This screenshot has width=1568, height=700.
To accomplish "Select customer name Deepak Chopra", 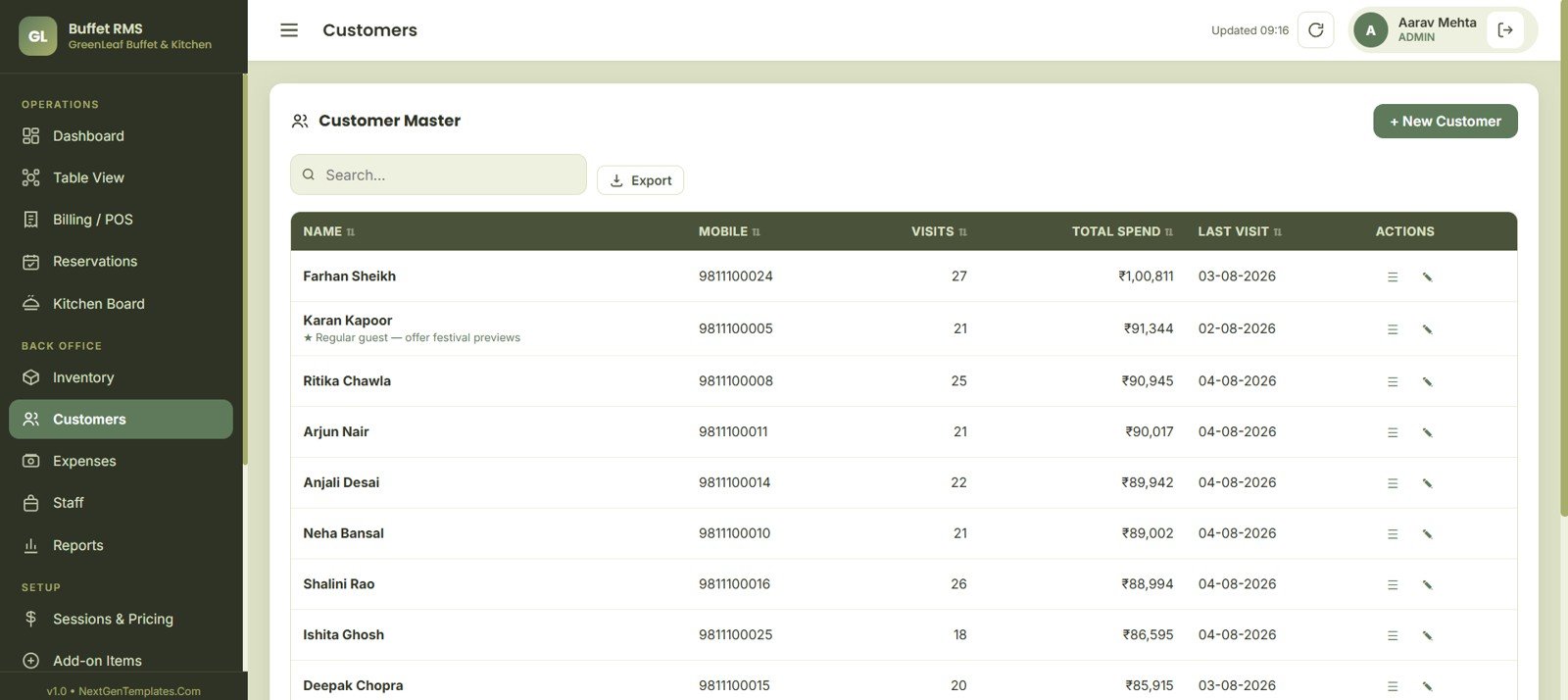I will click(x=353, y=686).
